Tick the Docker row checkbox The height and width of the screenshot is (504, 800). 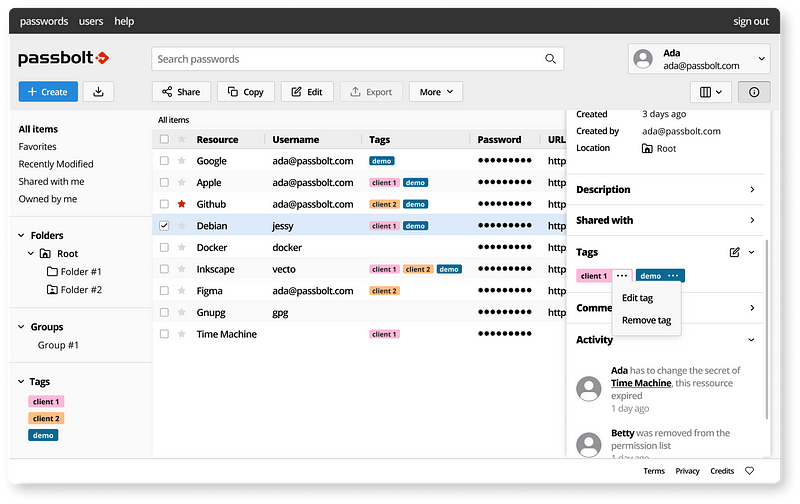click(164, 247)
